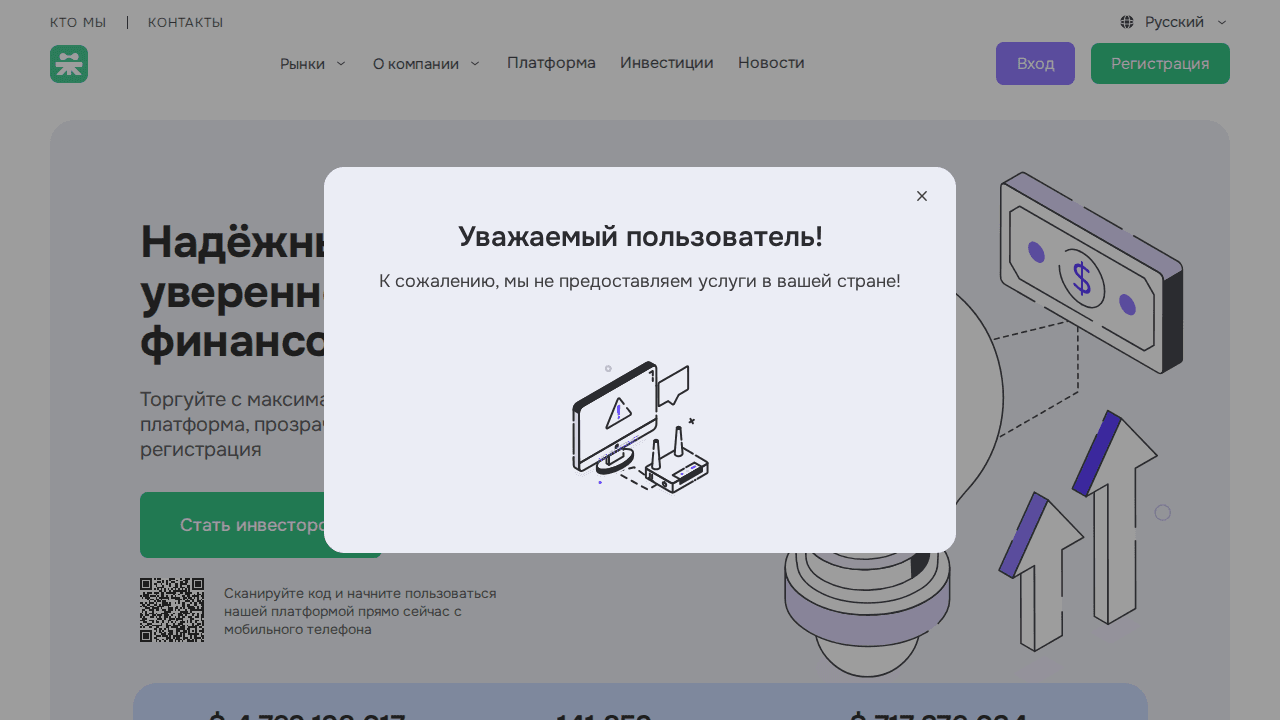Image resolution: width=1280 pixels, height=720 pixels.
Task: Click the green site logo icon
Action: click(69, 64)
